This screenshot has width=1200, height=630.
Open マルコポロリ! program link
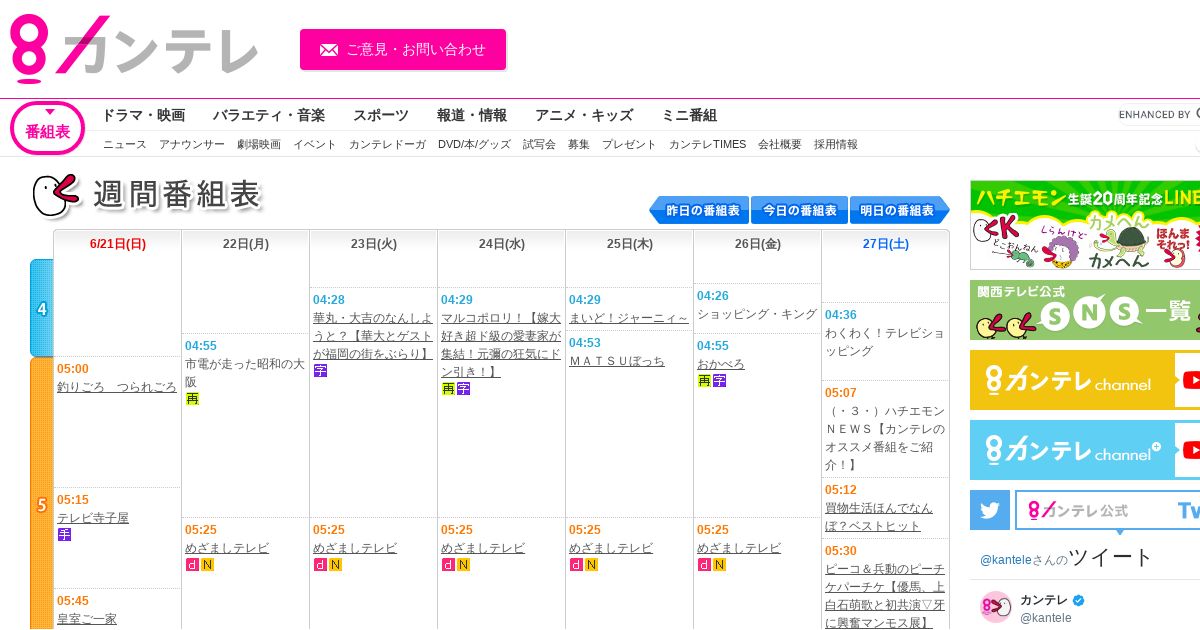[x=501, y=345]
